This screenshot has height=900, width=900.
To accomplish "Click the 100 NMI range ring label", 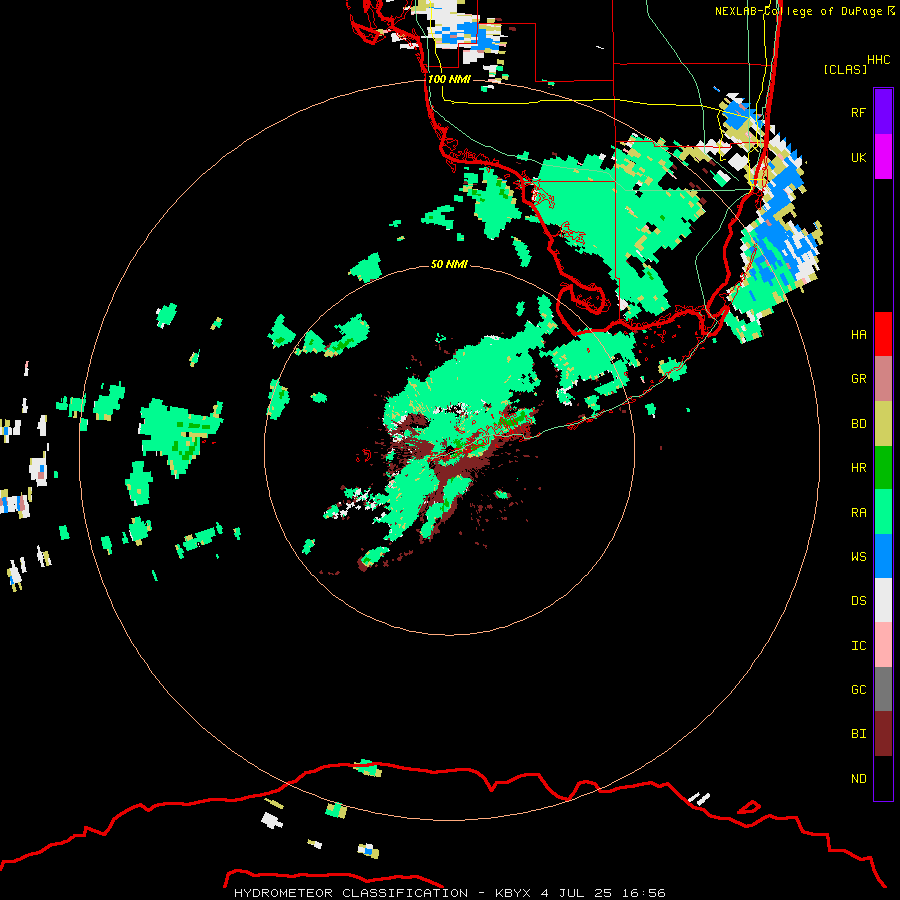I will tap(449, 79).
